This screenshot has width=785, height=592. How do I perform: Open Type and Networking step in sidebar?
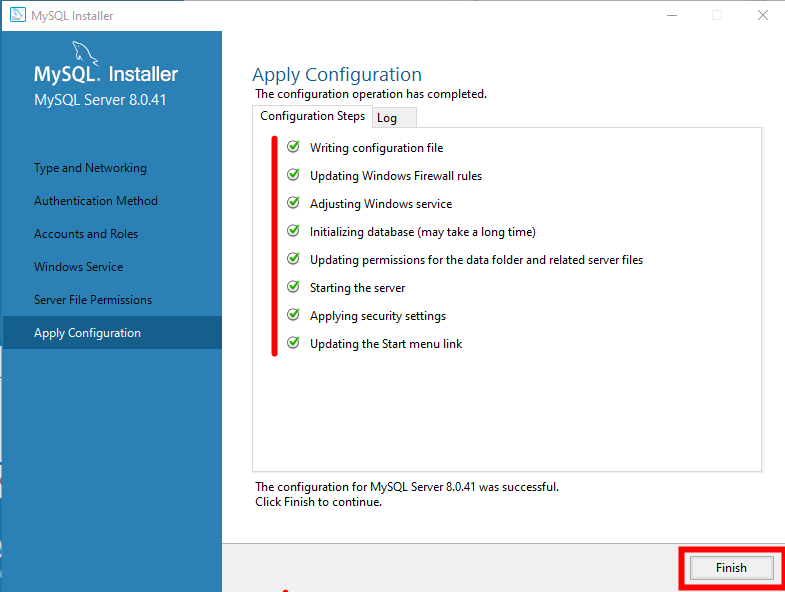[x=90, y=168]
